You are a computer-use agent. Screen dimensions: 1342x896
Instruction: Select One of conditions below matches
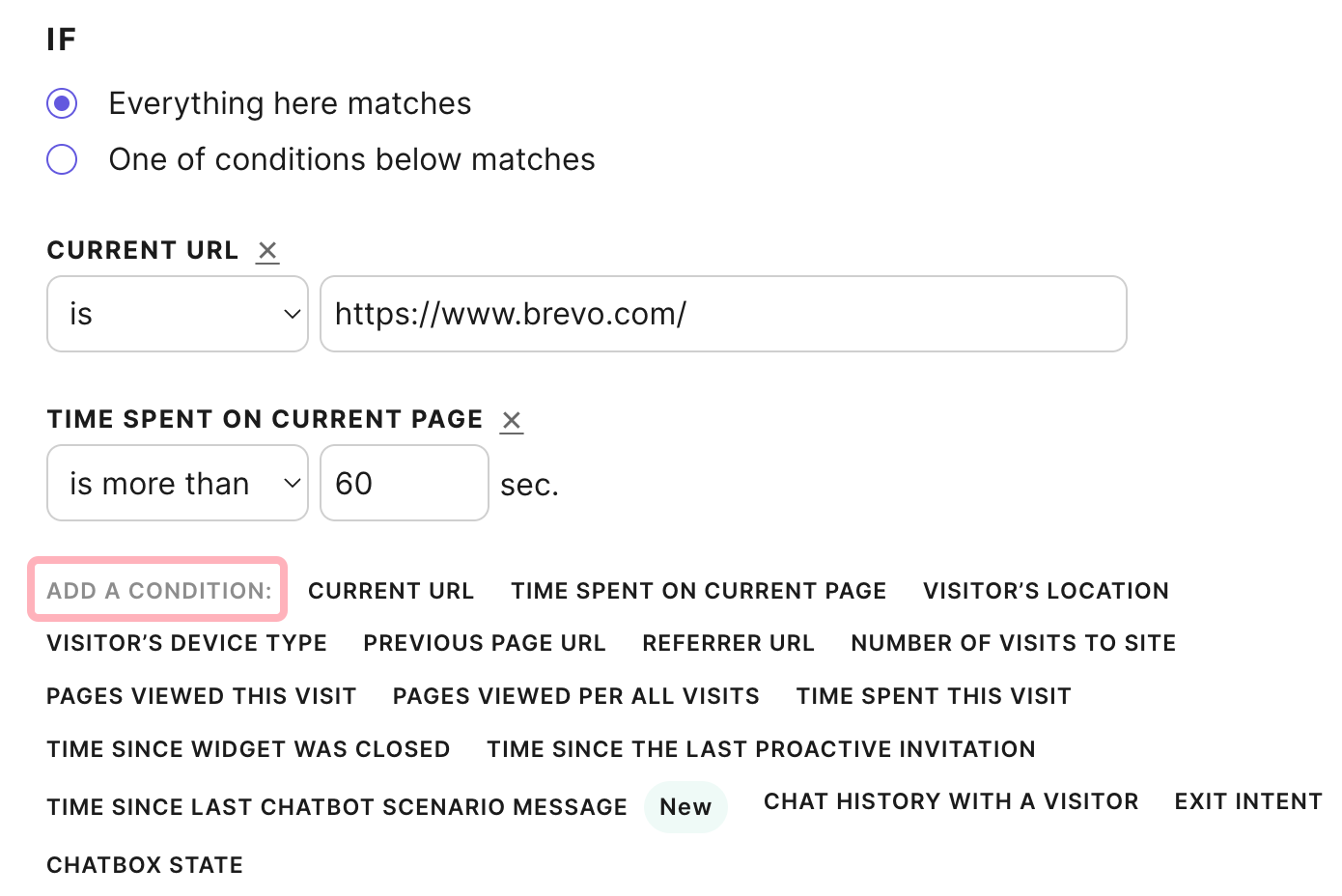pos(63,159)
